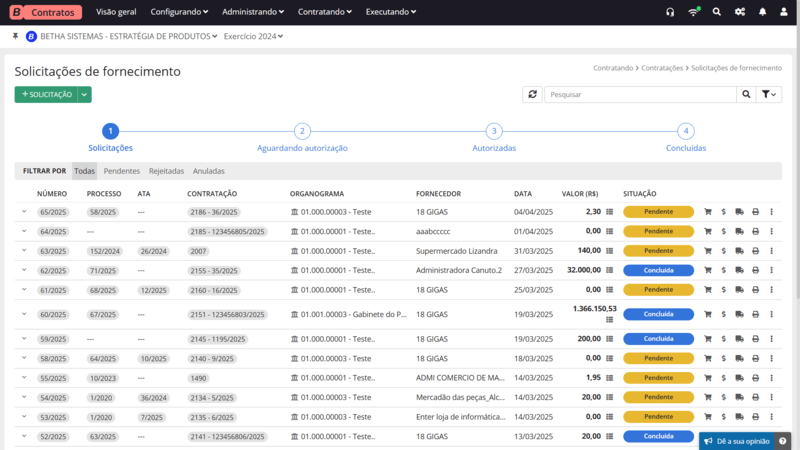Click the headset support icon in top bar
Image resolution: width=800 pixels, height=450 pixels.
tap(670, 12)
